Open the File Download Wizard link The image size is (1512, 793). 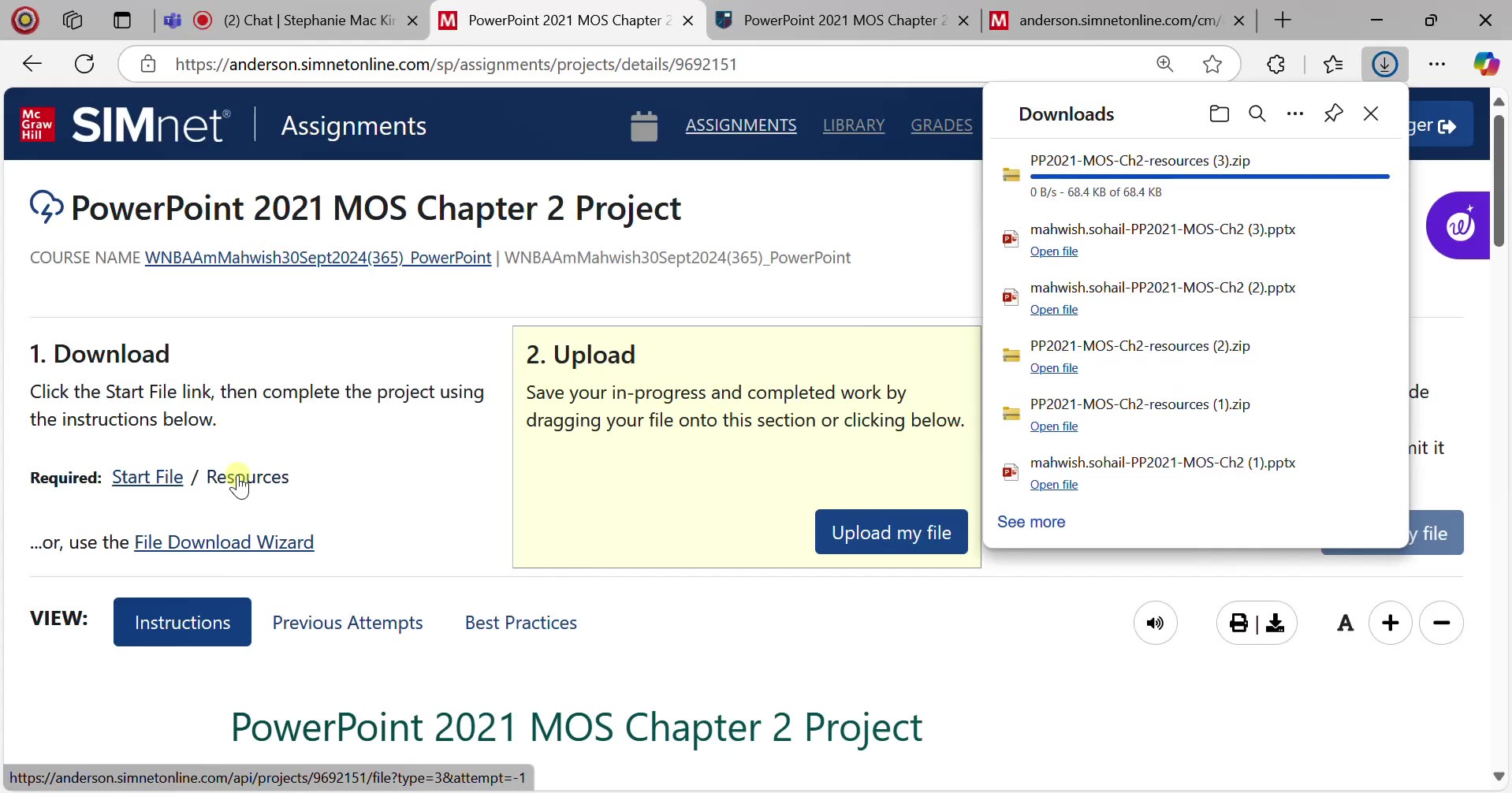223,542
